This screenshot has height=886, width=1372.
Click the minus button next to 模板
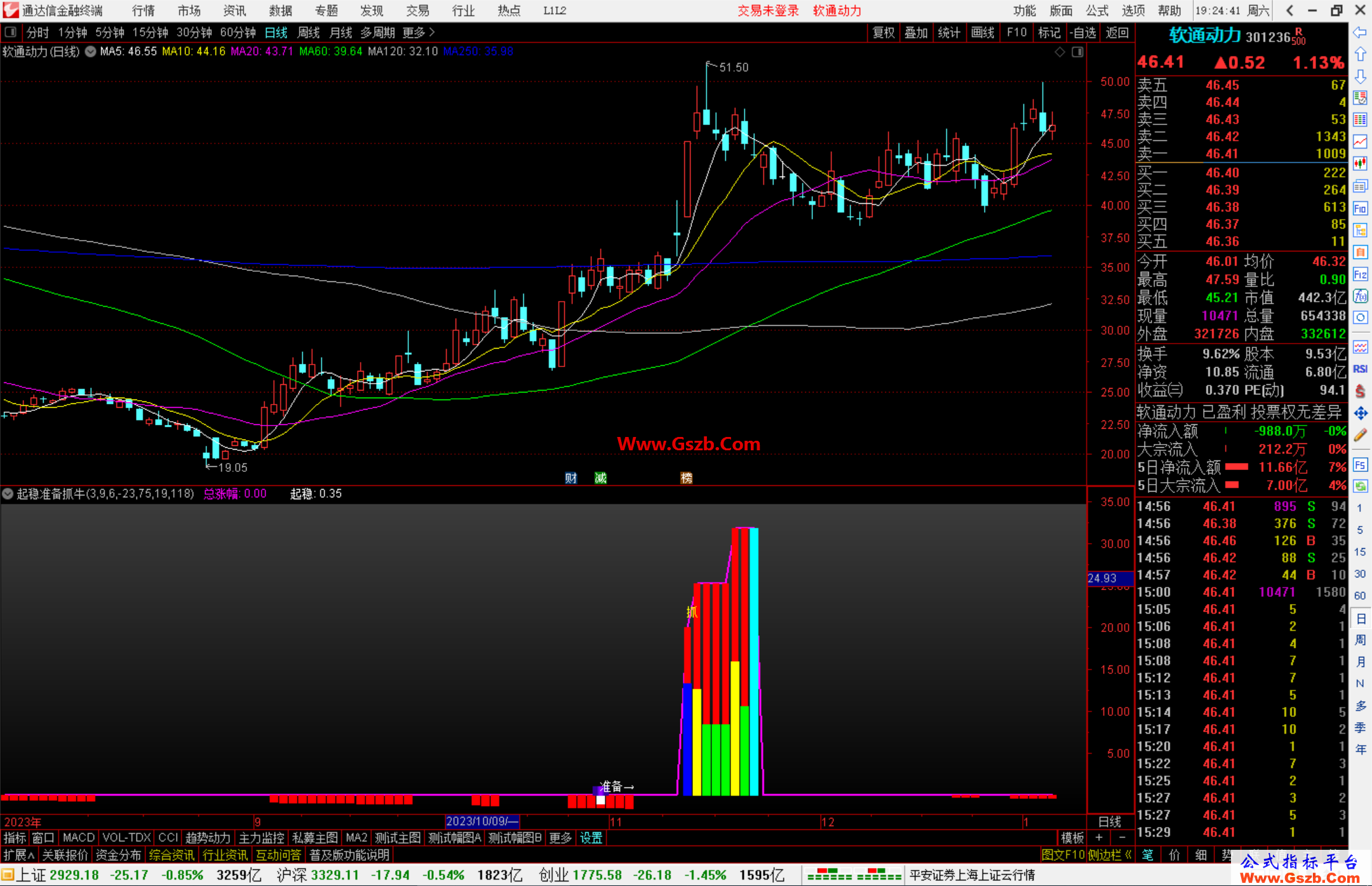[x=1122, y=838]
